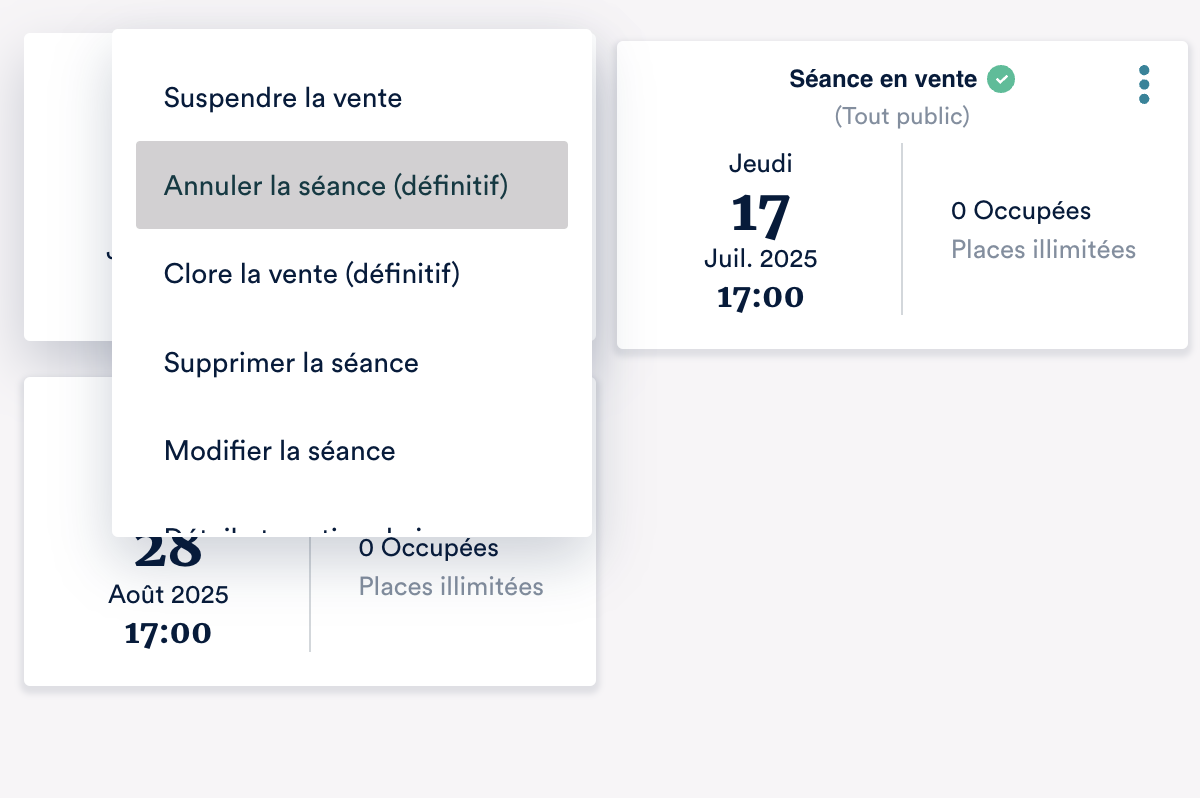Click the Séance en vente status title

coord(883,79)
